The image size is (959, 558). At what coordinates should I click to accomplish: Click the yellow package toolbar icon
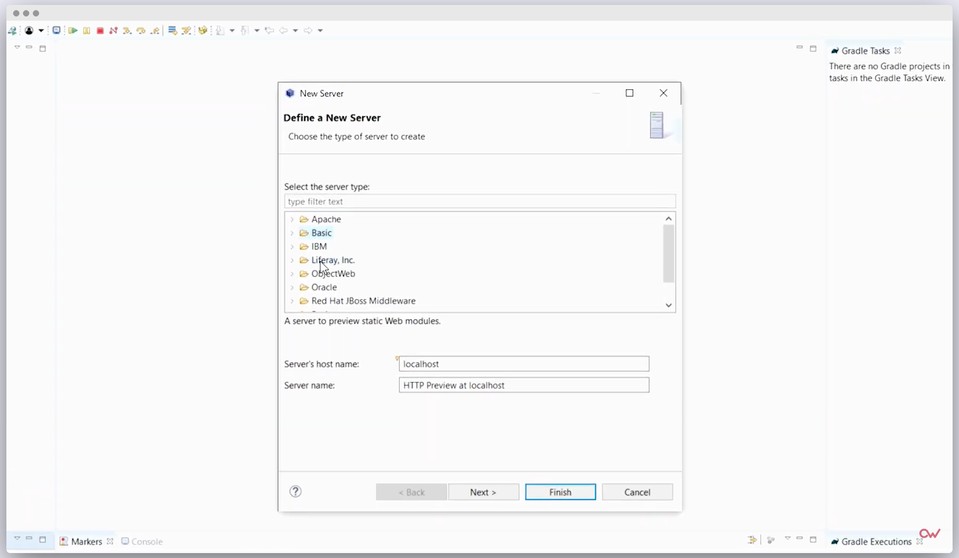202,31
